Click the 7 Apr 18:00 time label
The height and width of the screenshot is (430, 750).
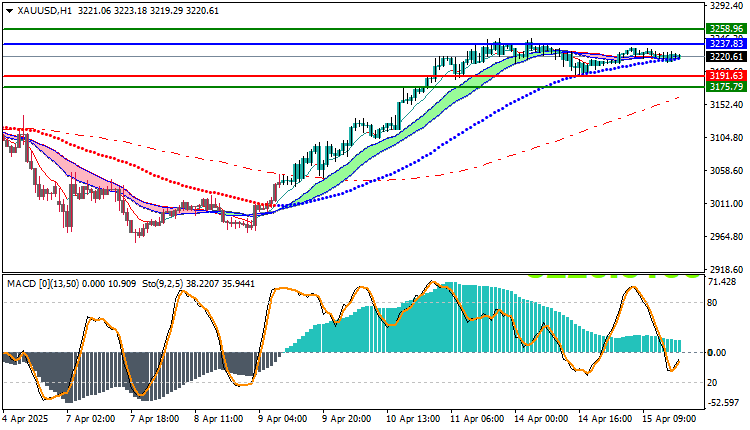tap(155, 419)
